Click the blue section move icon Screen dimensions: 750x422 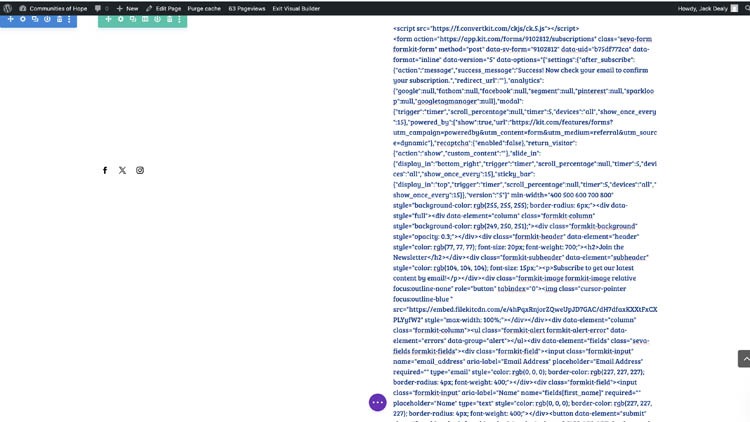point(11,19)
